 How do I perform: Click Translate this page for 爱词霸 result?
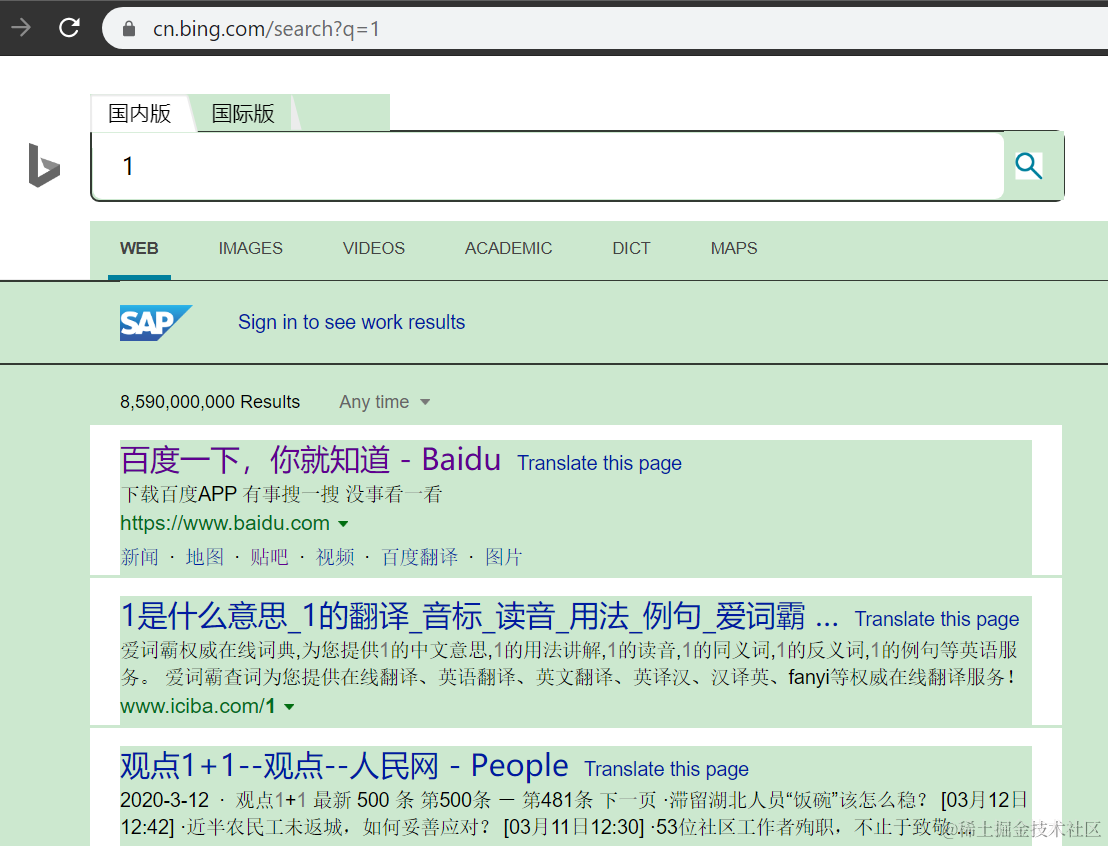coord(937,619)
